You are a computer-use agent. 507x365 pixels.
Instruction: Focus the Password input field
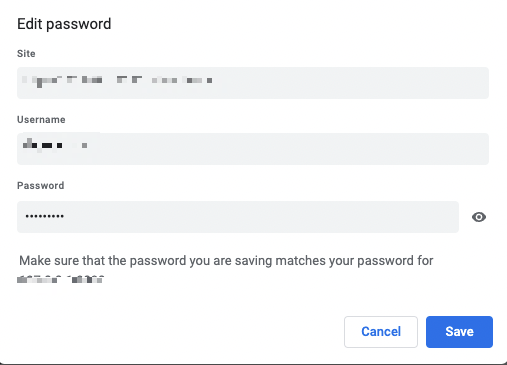[x=238, y=217]
